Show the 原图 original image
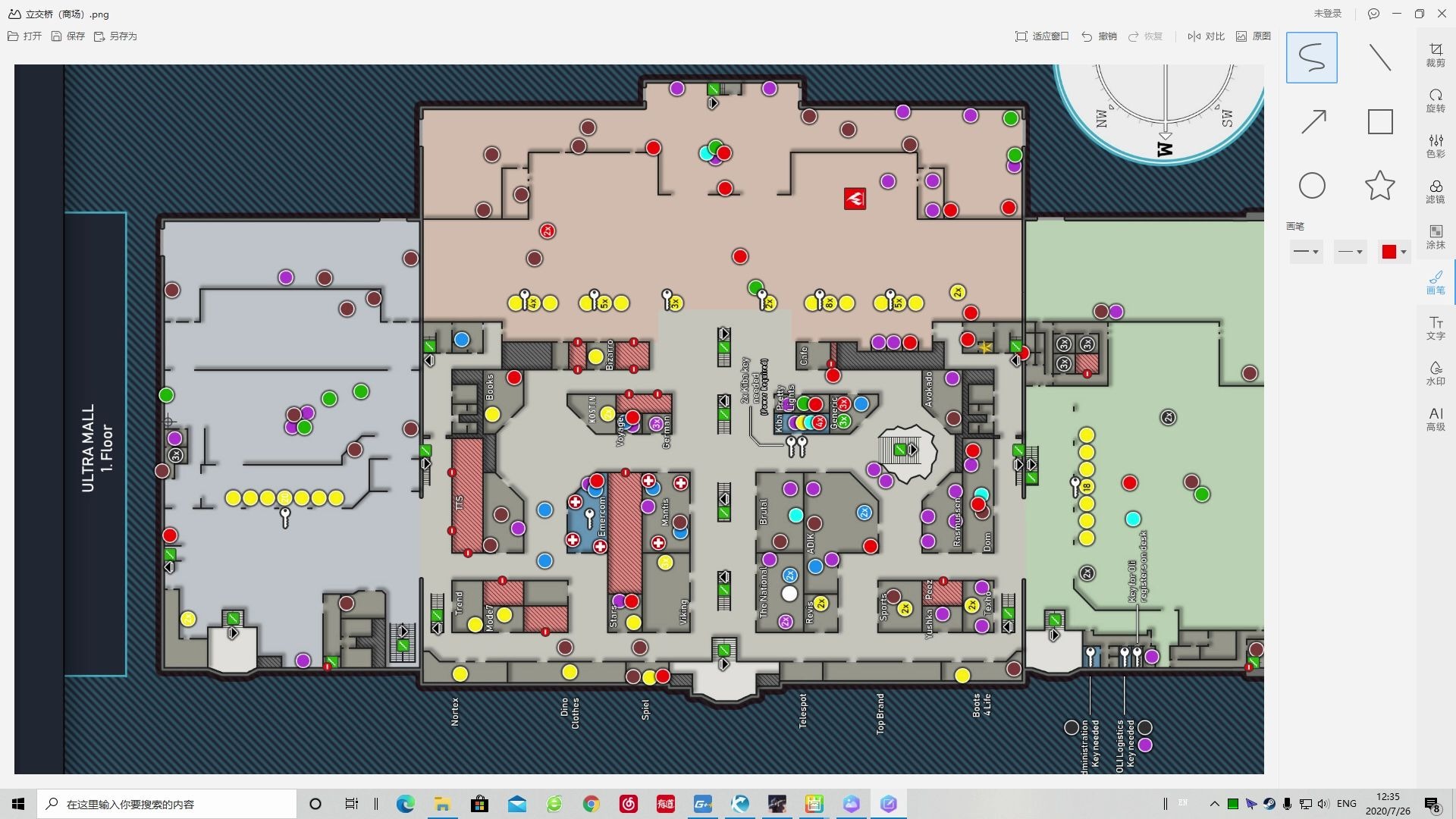Viewport: 1456px width, 819px height. [x=1253, y=36]
